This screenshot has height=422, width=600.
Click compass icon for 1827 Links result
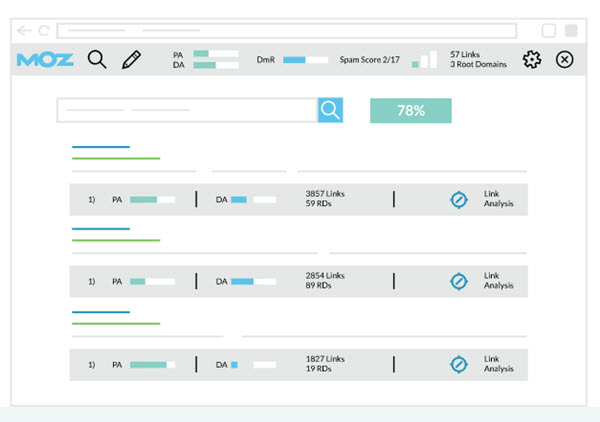(458, 365)
